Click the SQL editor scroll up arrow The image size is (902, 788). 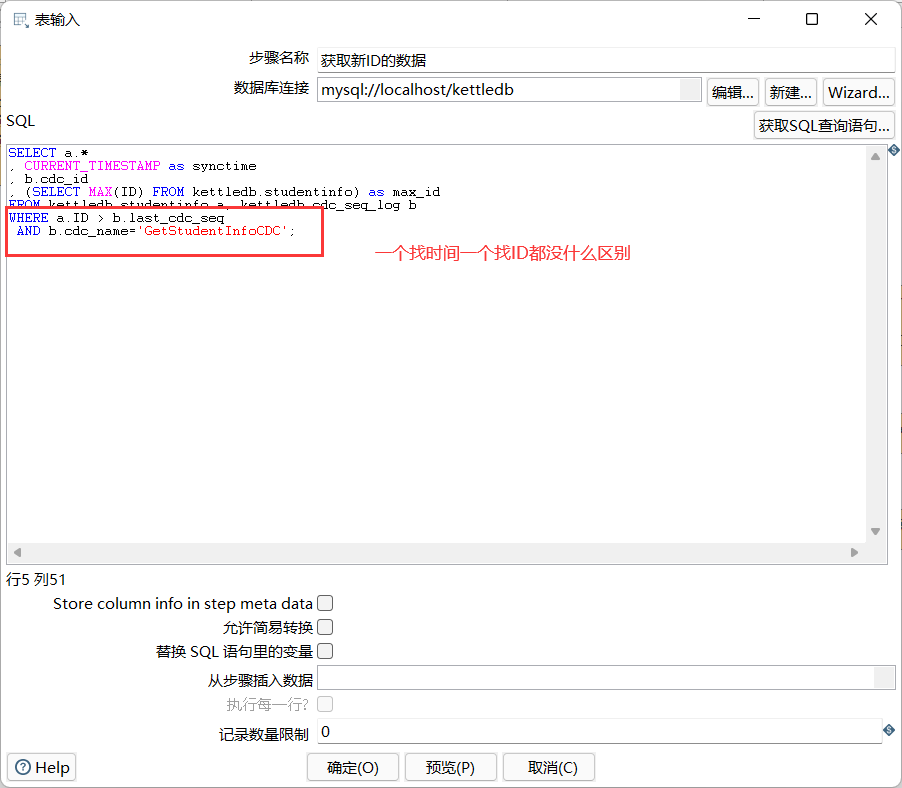(x=876, y=156)
